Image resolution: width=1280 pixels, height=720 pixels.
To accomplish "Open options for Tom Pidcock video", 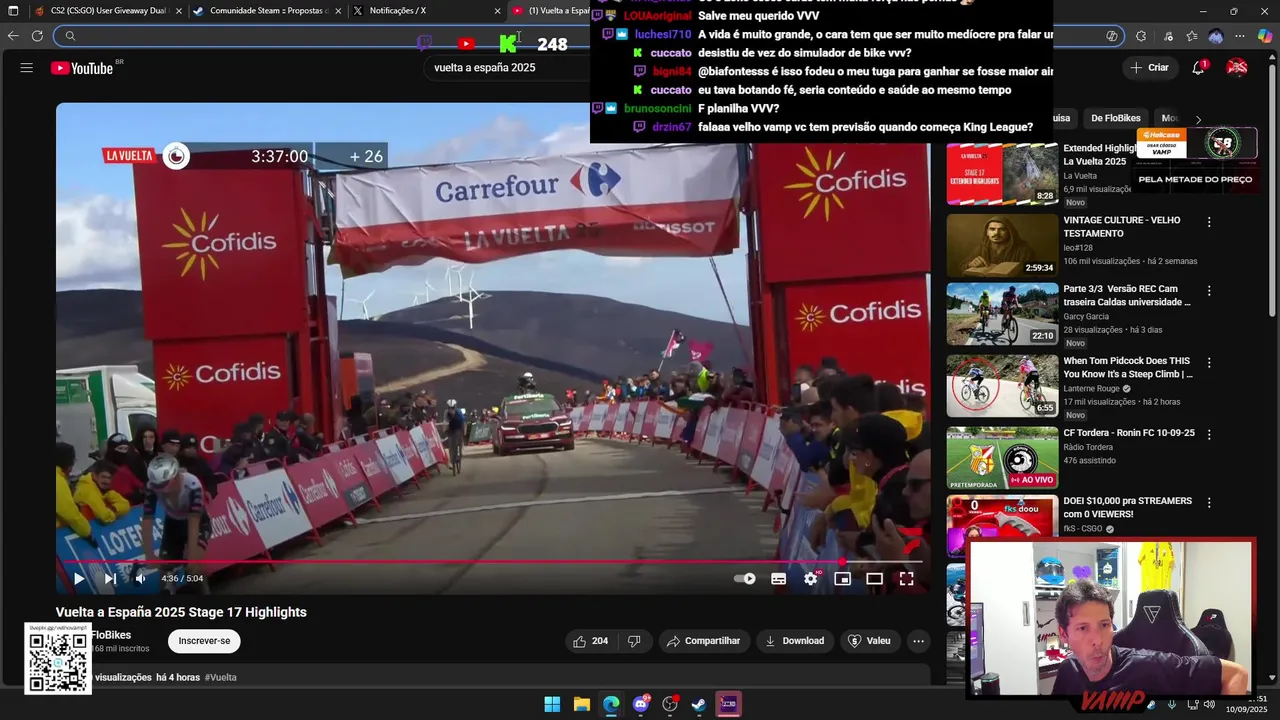I will (1209, 362).
